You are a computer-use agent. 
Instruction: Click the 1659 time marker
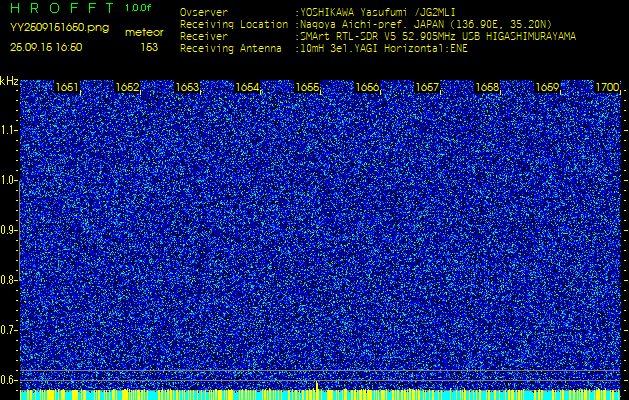(547, 87)
